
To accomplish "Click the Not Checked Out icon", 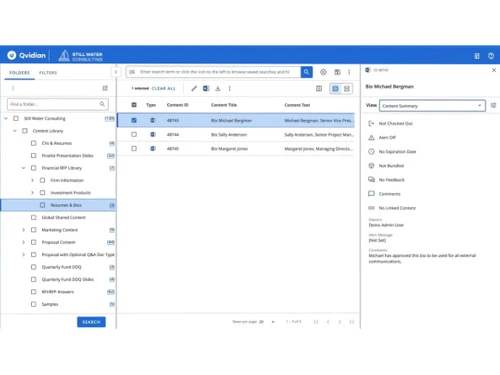I will point(371,124).
